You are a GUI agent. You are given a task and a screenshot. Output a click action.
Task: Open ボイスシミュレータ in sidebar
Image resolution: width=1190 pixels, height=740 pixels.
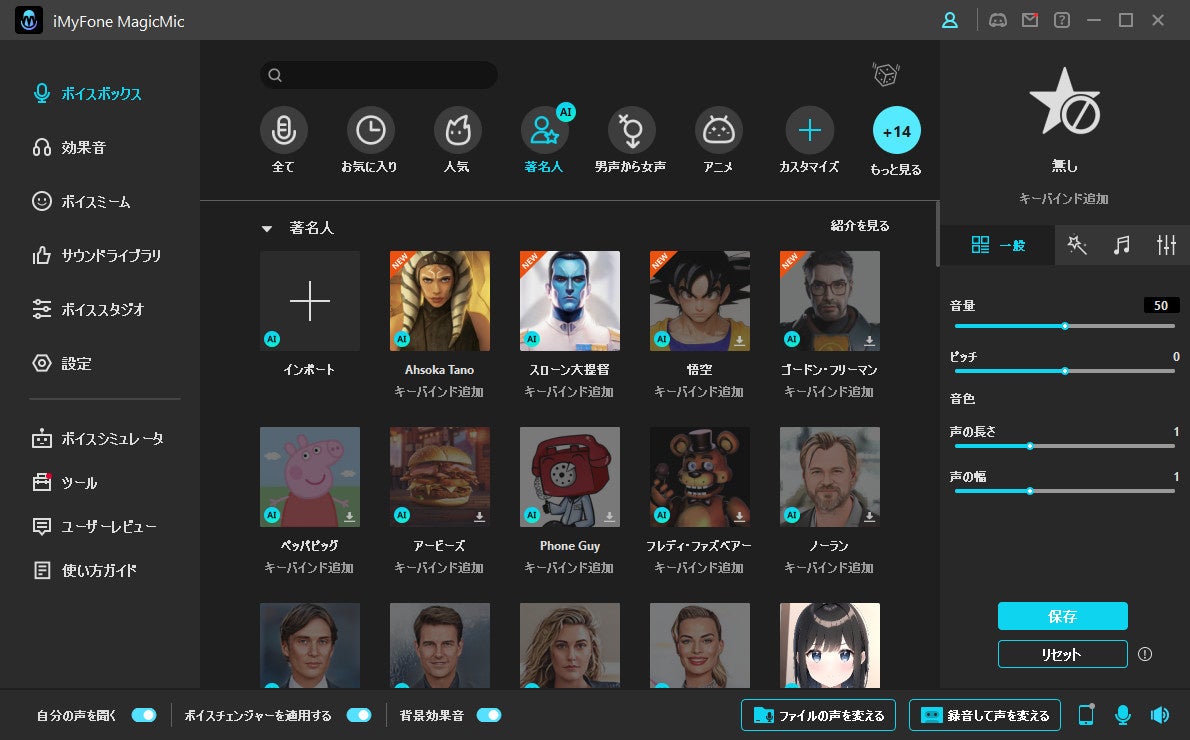(97, 439)
